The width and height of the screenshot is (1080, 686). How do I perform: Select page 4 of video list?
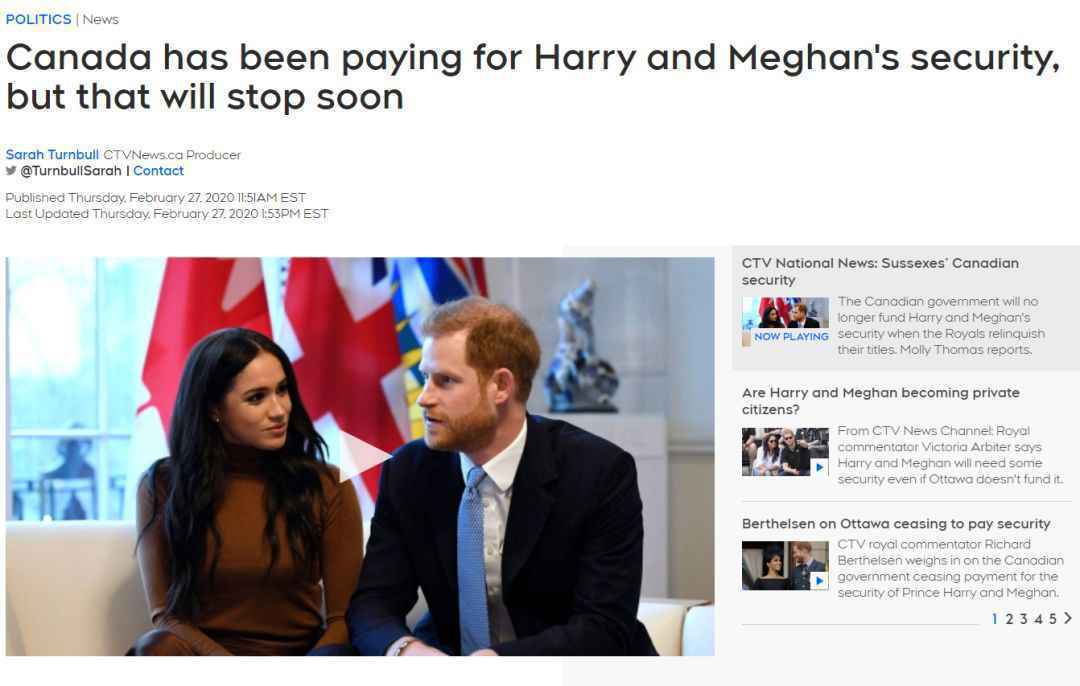(x=1038, y=619)
